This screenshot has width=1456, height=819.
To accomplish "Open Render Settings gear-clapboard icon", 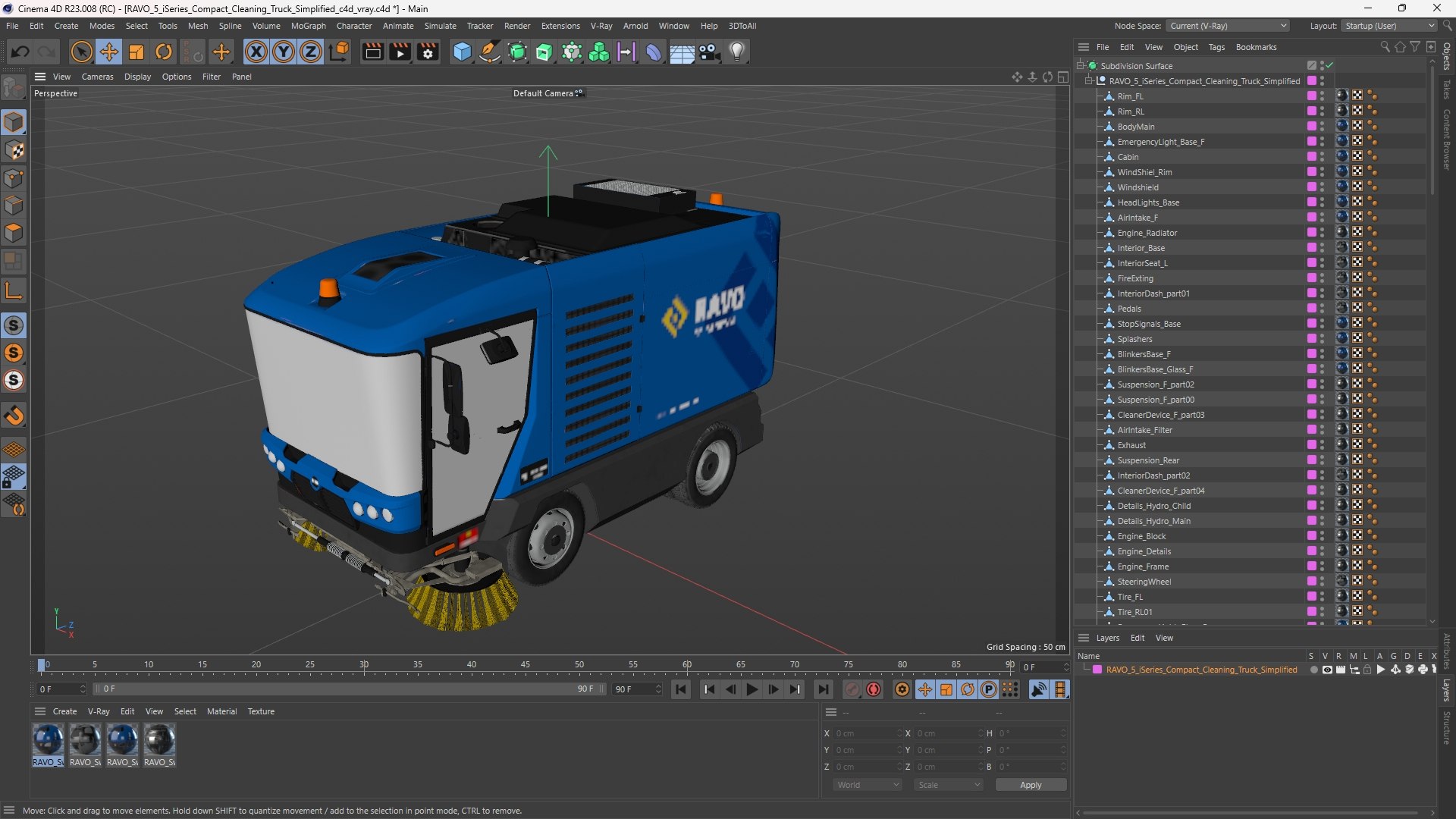I will click(x=428, y=52).
